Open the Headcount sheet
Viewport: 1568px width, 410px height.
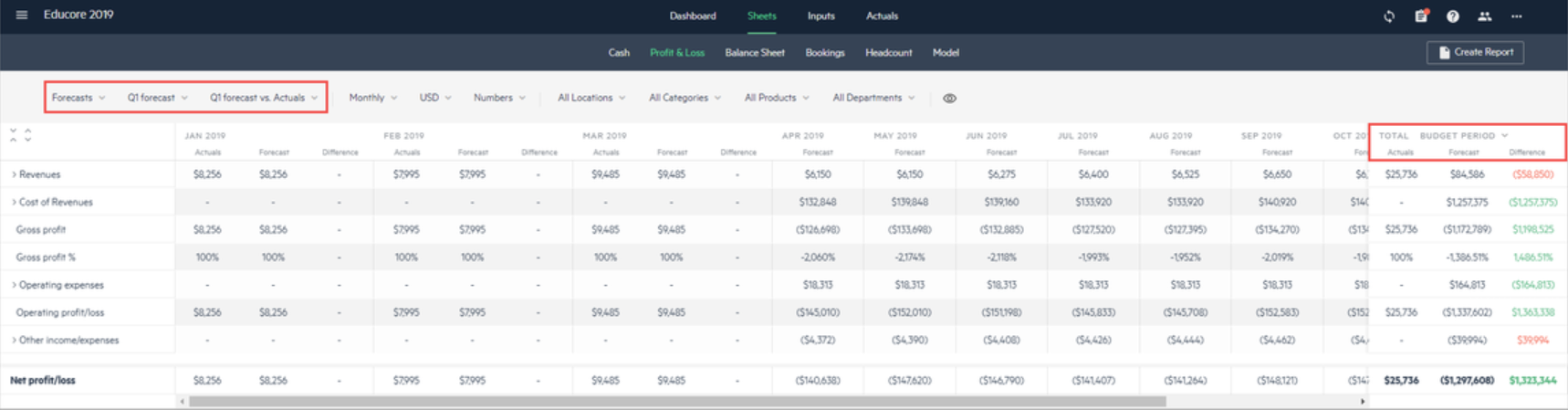pos(889,52)
